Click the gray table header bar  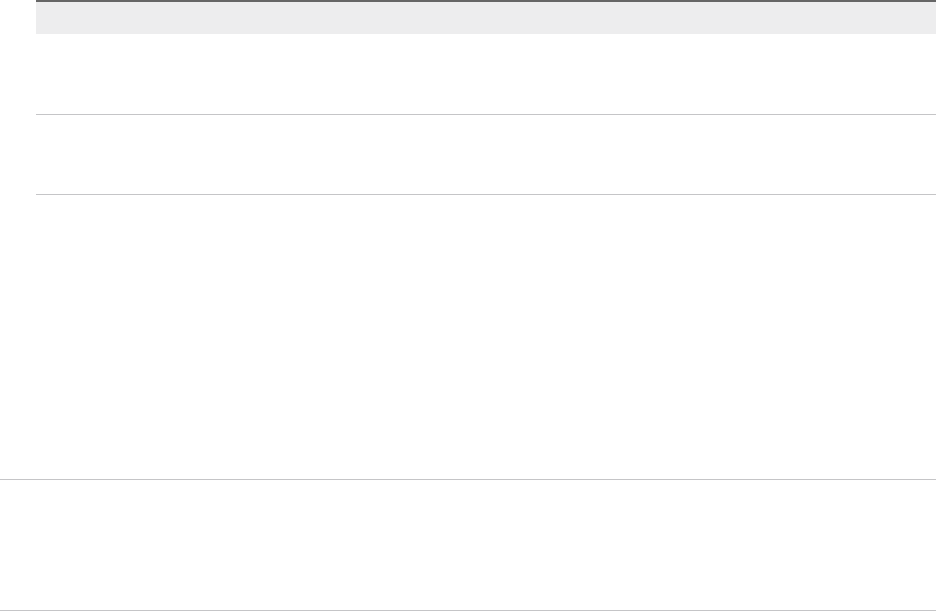pos(479,18)
